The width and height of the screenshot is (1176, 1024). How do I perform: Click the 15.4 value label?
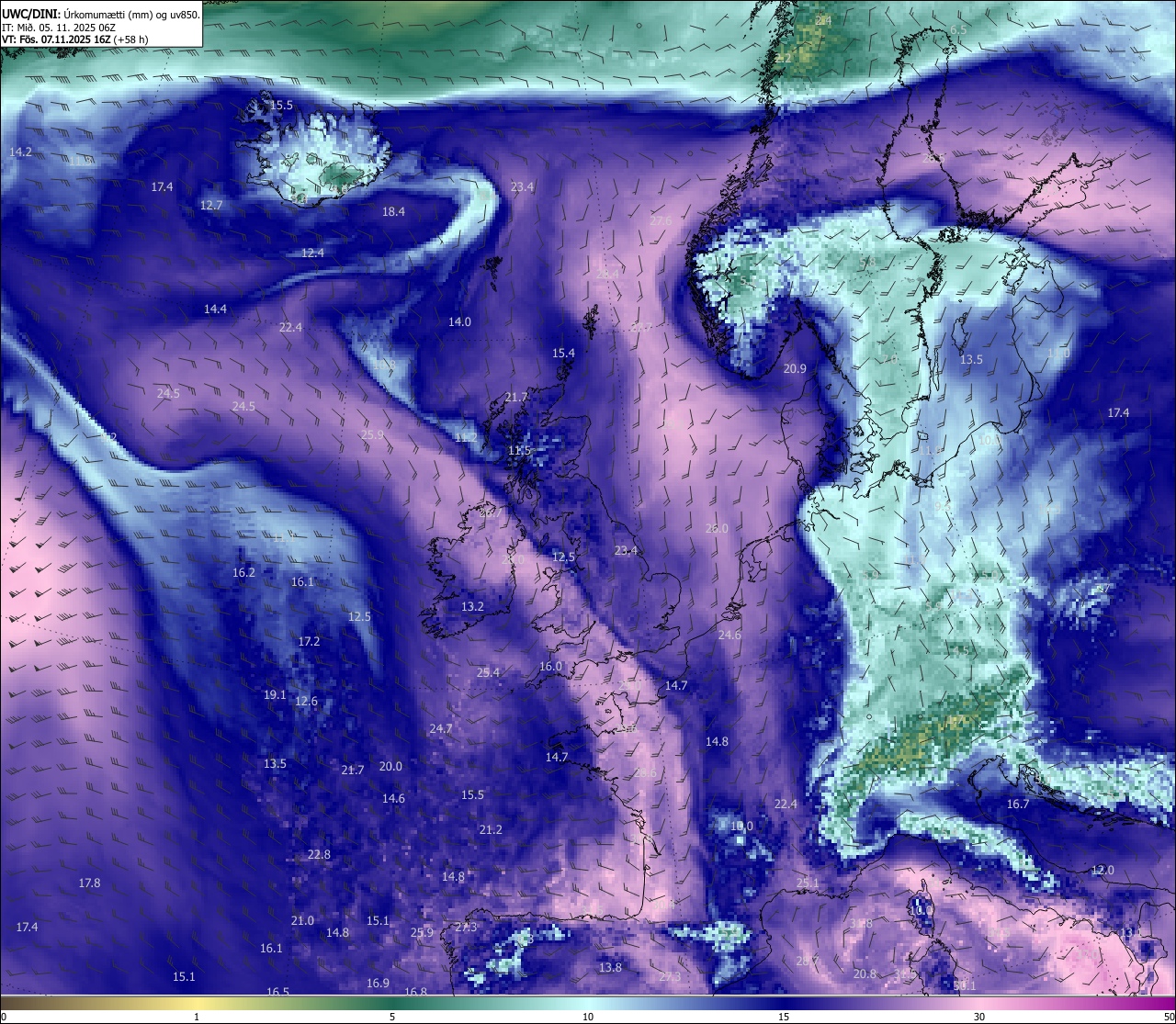[563, 353]
